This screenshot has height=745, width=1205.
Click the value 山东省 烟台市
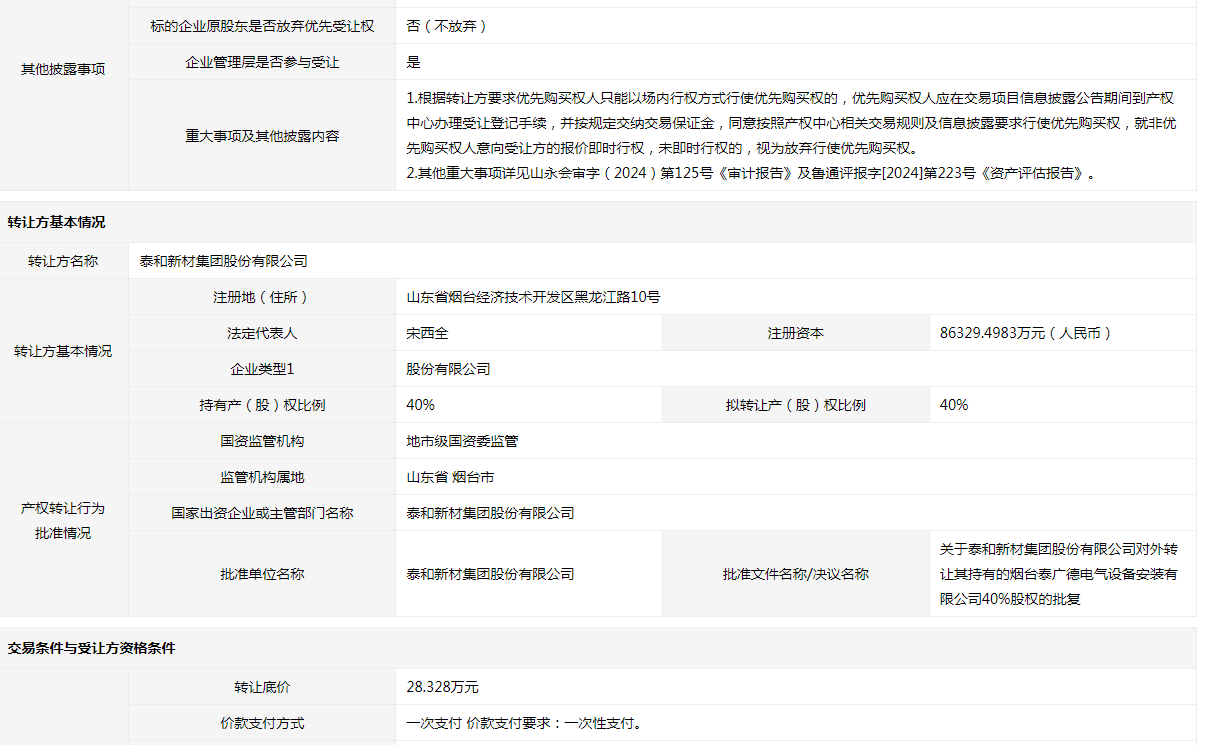coord(450,477)
